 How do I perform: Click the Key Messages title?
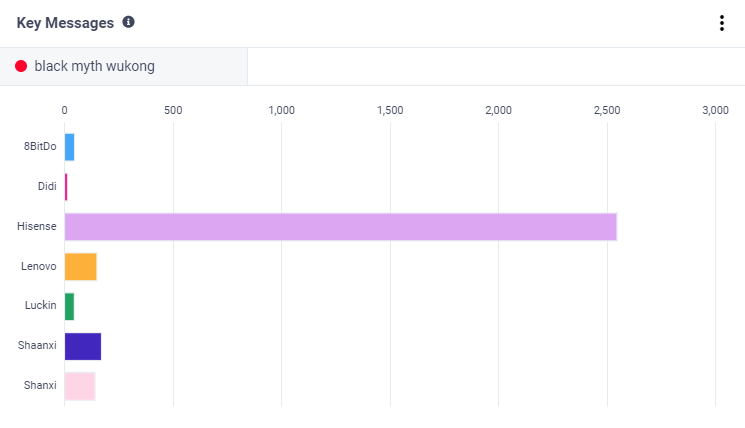(x=65, y=22)
